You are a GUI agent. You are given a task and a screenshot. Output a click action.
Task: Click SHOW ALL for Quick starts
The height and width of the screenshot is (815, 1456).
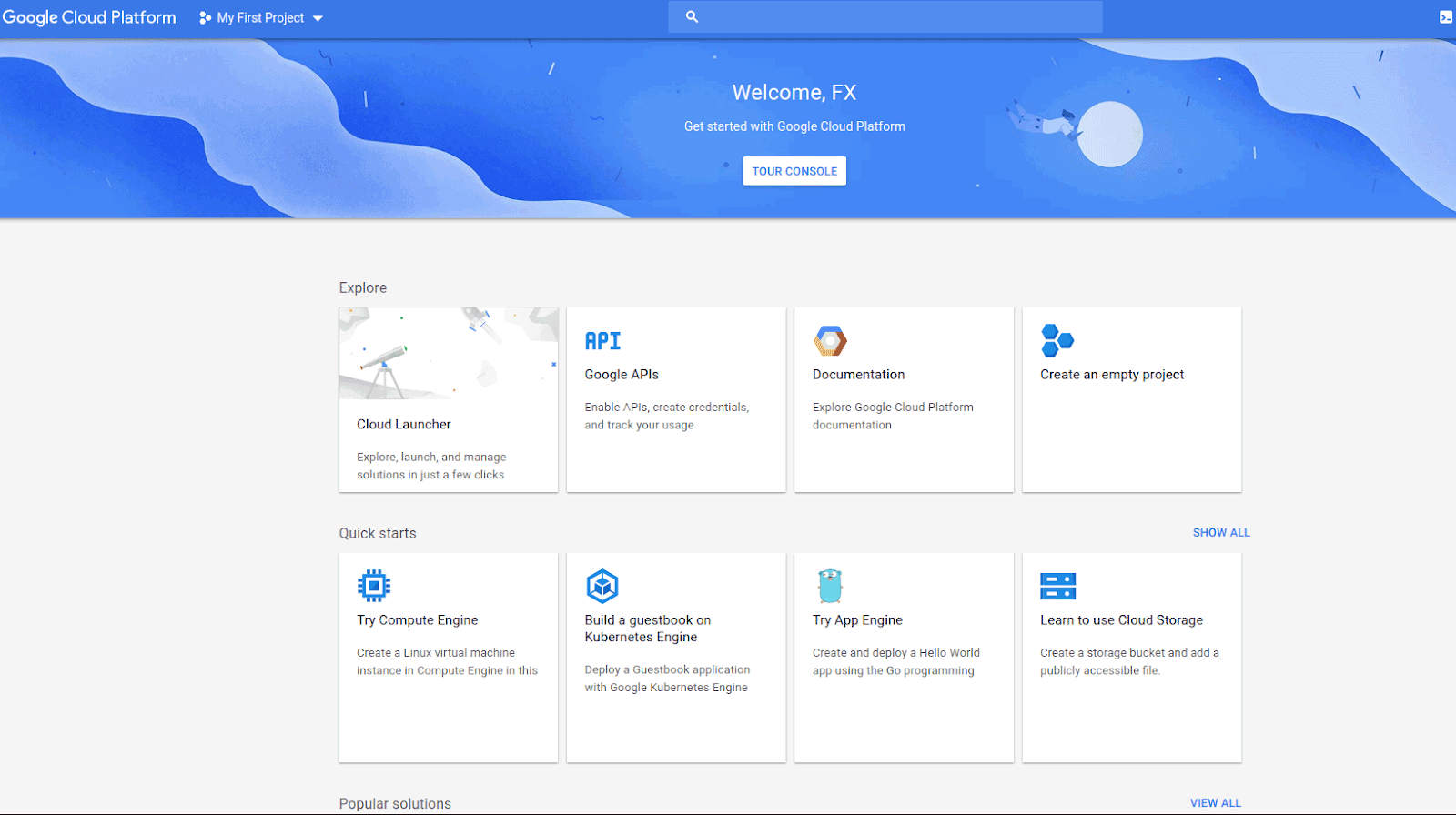click(x=1221, y=533)
